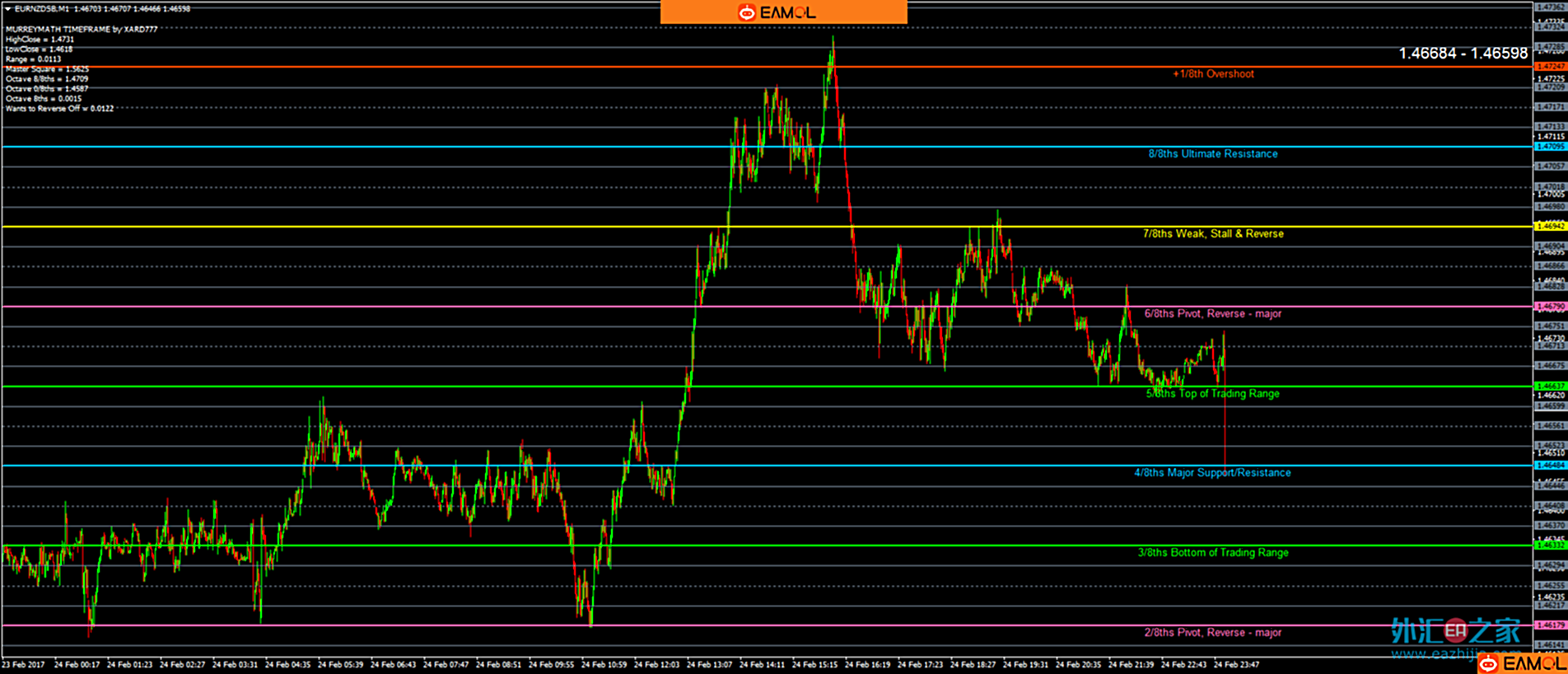Click the '2/8ths Pivot, Reverse - major' label
The image size is (1568, 674).
point(1212,633)
